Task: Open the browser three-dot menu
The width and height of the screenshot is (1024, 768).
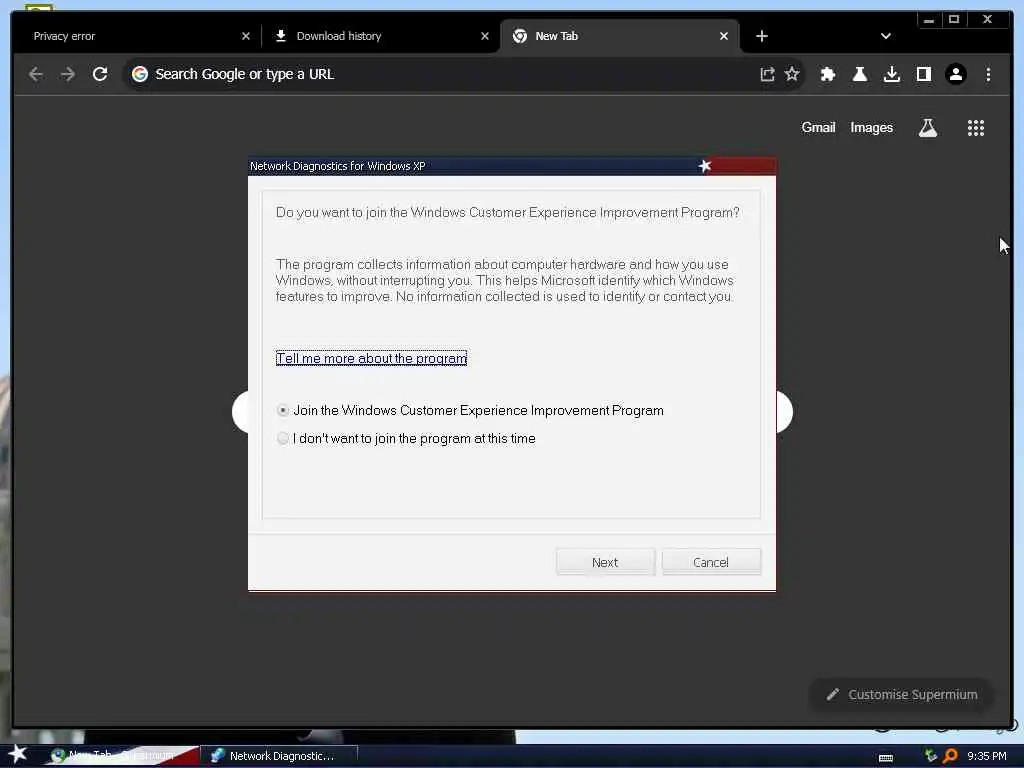Action: [988, 74]
